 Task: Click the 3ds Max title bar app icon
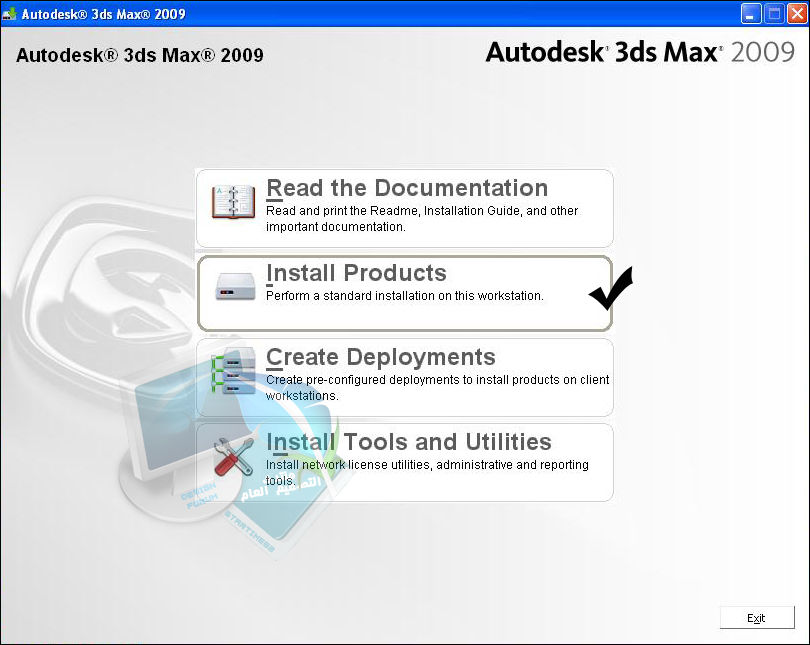click(9, 14)
